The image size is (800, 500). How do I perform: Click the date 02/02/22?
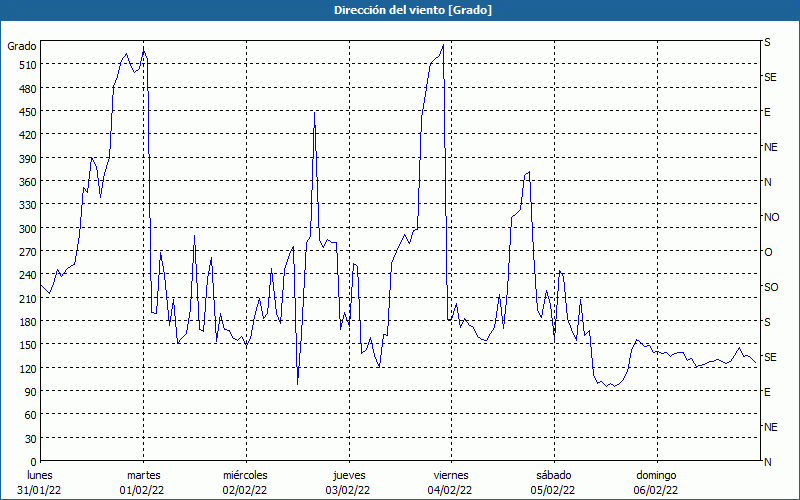245,490
